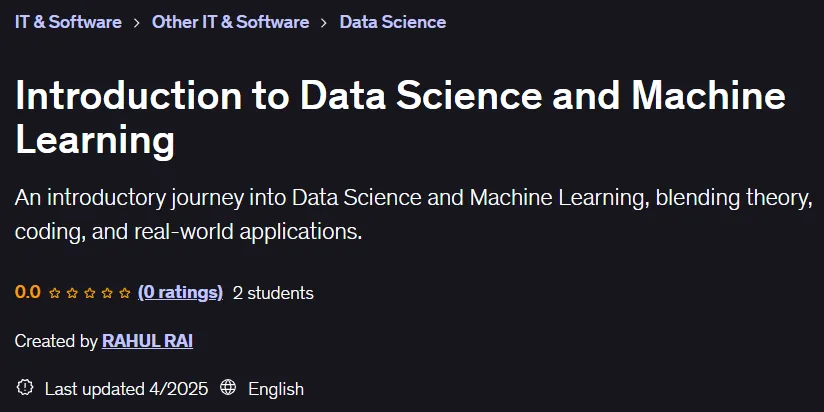Click the English language label
The height and width of the screenshot is (412, 824).
tap(276, 389)
